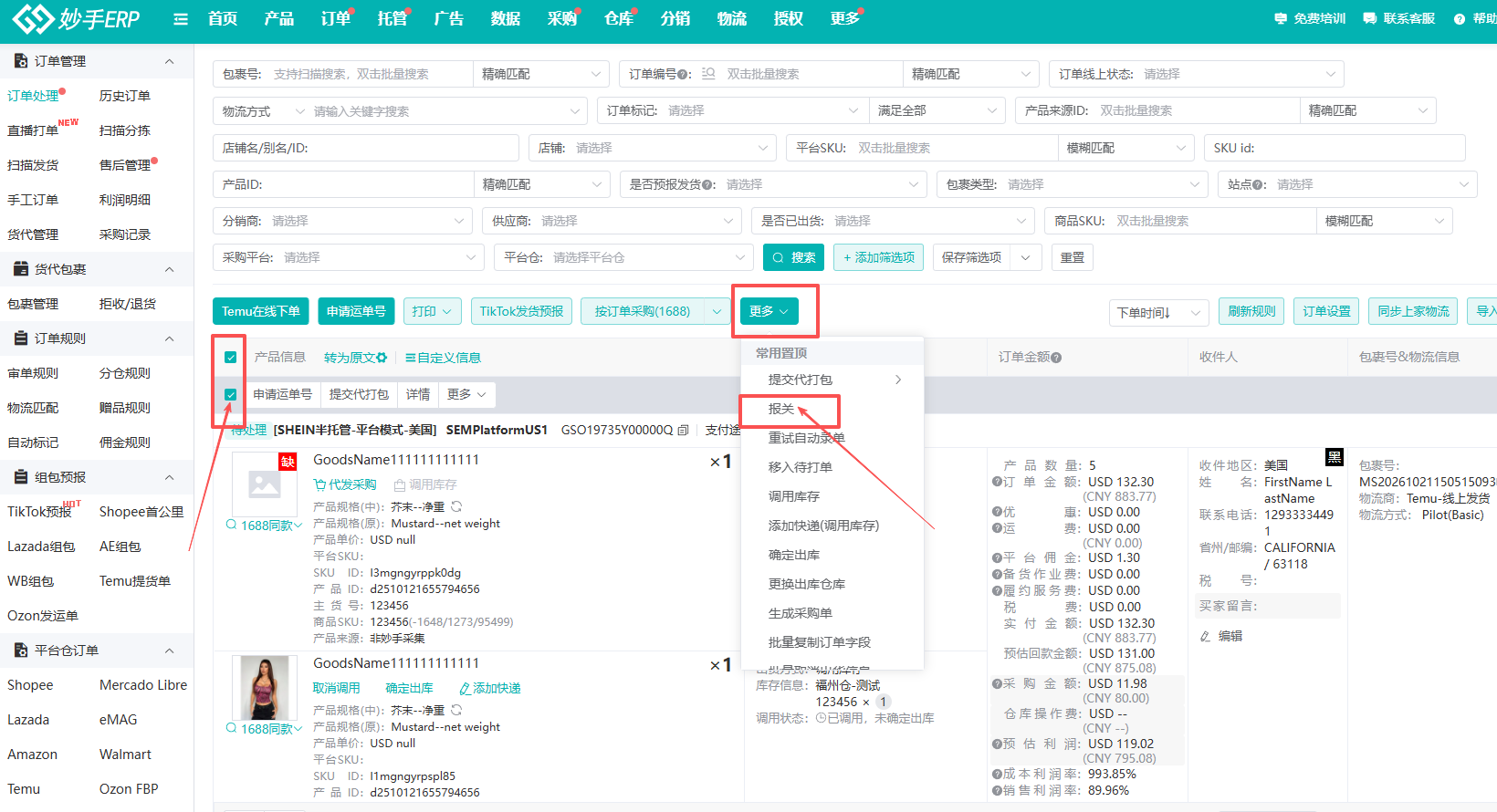Click the 转为原文 translate icon in header
This screenshot has height=812, width=1497.
point(382,358)
